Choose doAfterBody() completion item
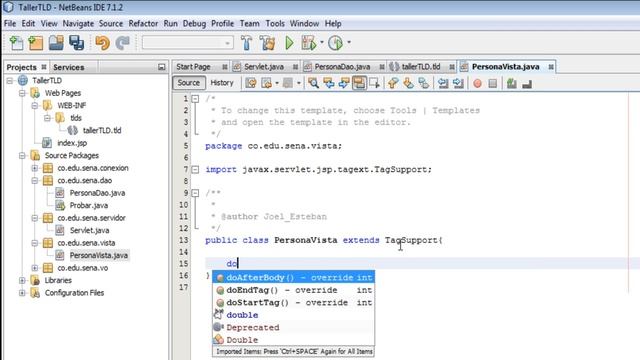Screen dimensions: 640x360 (x=293, y=278)
